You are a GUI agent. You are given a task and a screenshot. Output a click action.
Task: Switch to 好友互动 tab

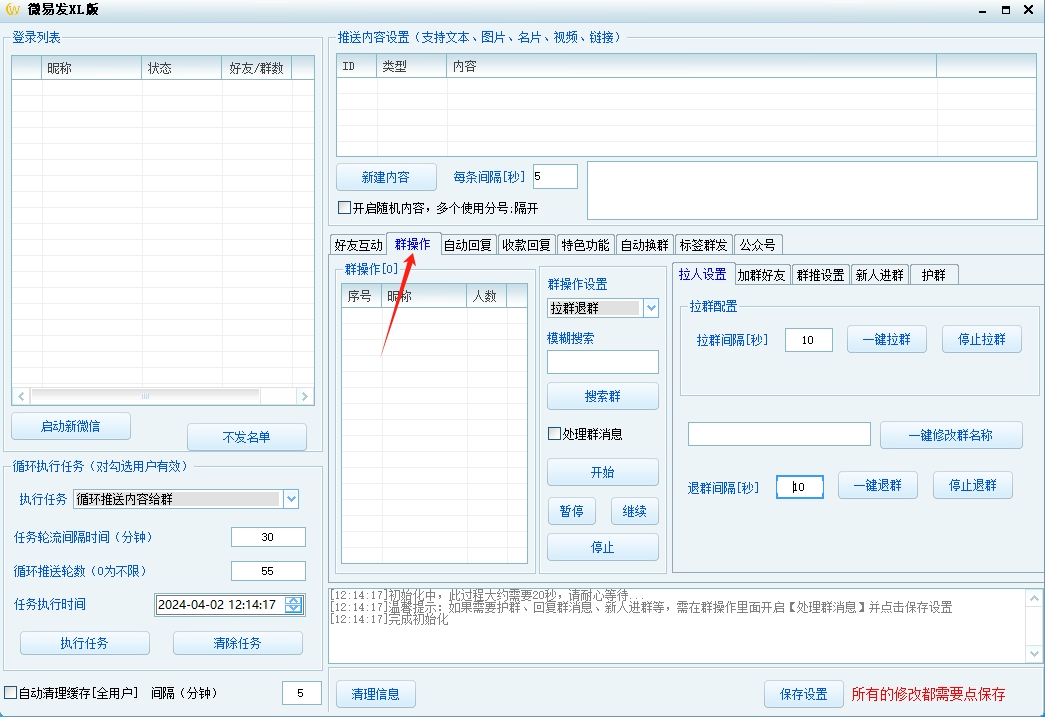click(x=359, y=245)
